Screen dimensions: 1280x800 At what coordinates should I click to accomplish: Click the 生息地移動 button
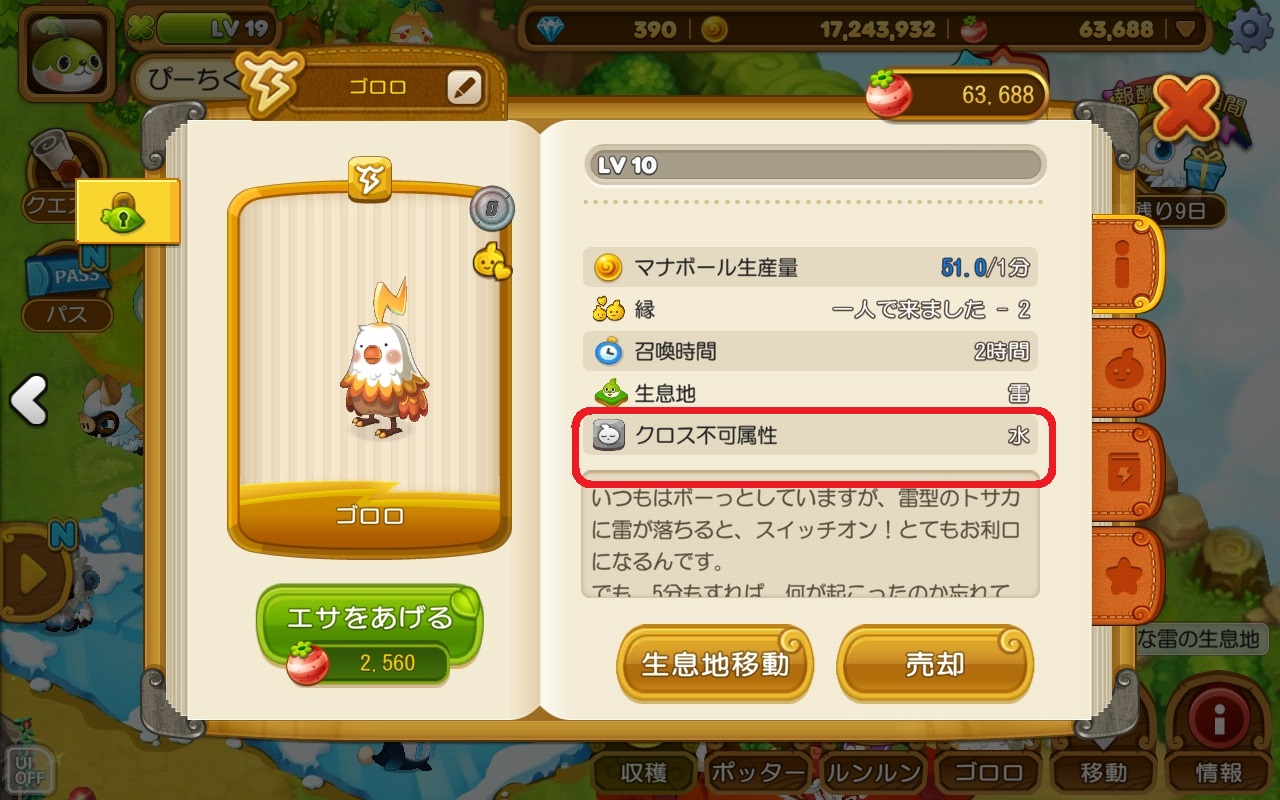pos(714,664)
